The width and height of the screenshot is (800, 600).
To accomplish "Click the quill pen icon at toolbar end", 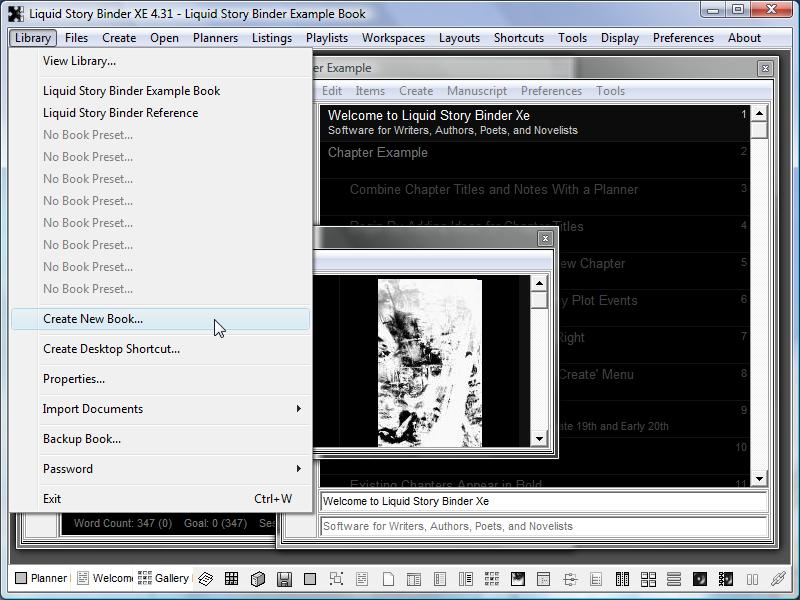I will click(x=778, y=579).
